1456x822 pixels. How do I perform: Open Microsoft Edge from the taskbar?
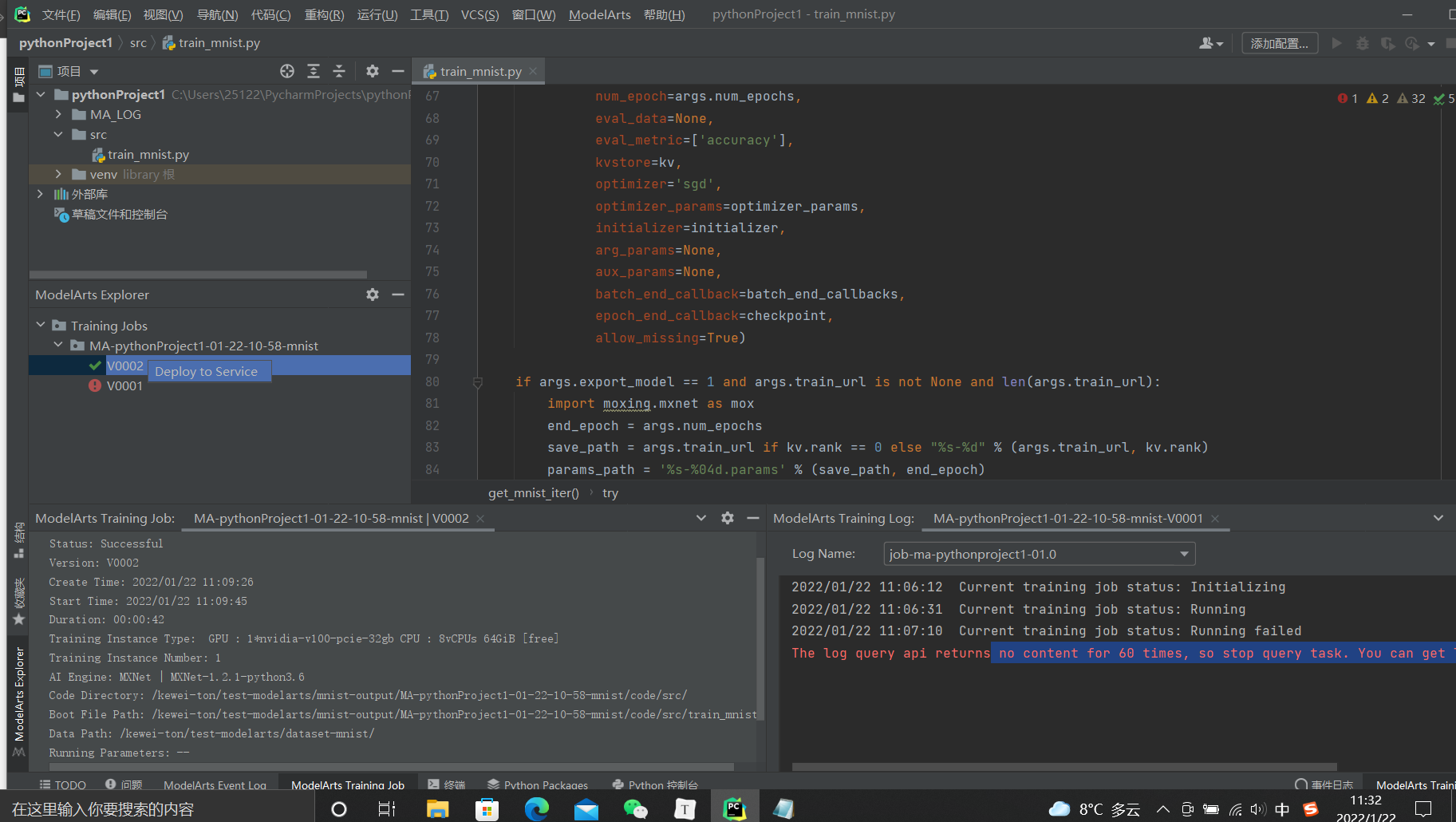click(x=537, y=809)
